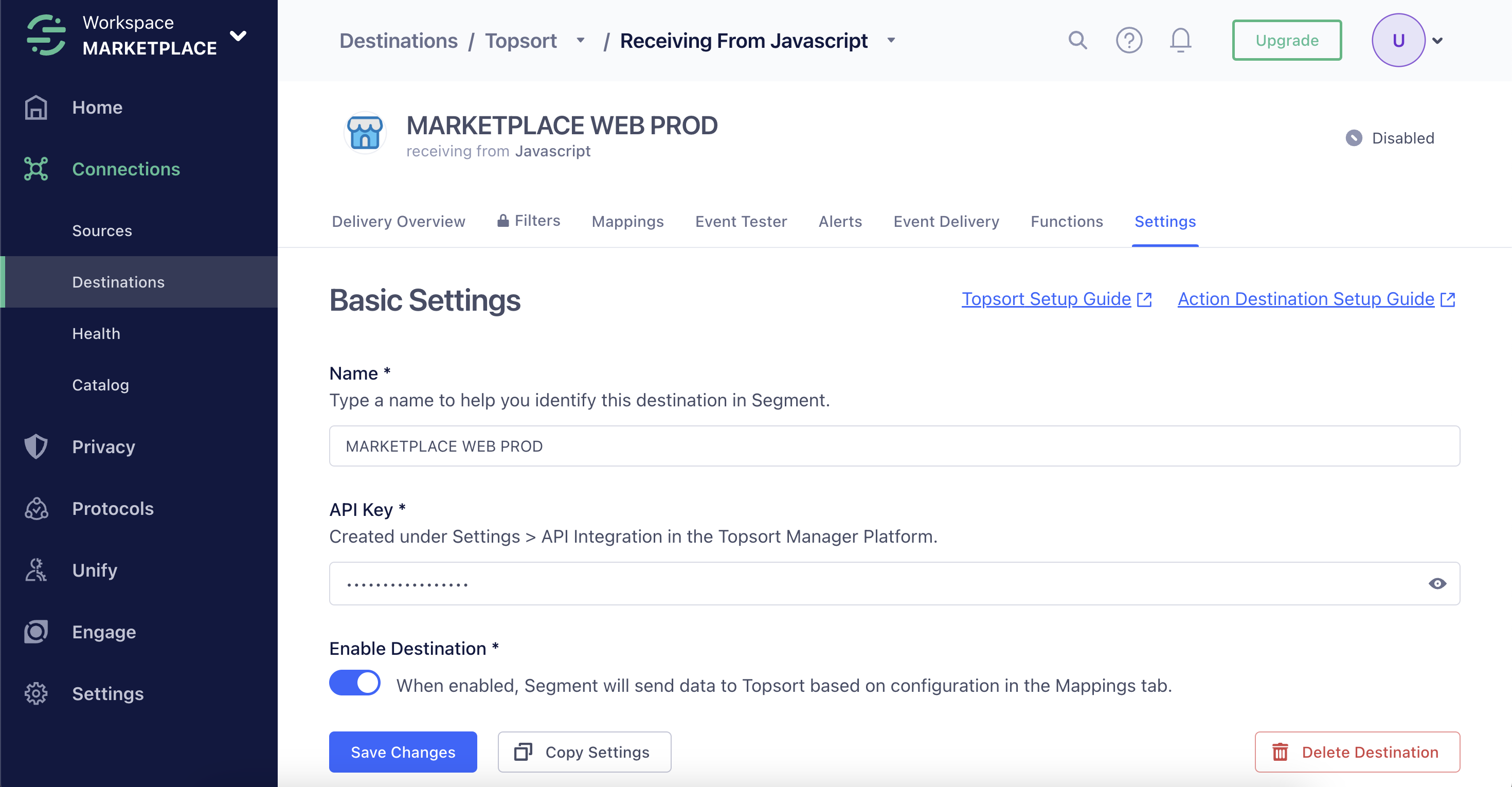Reveal the API Key with eye icon
The width and height of the screenshot is (1512, 787).
tap(1437, 583)
